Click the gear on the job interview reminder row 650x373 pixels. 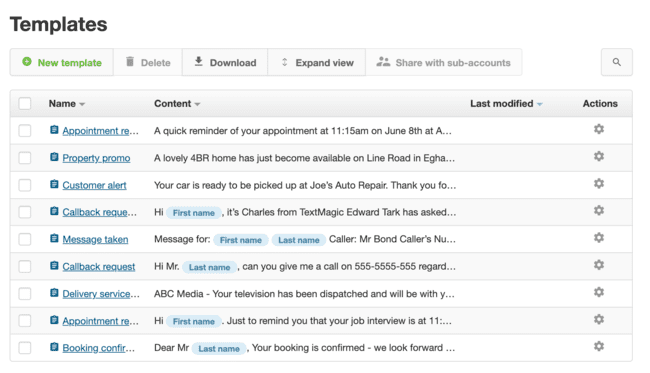pos(599,319)
